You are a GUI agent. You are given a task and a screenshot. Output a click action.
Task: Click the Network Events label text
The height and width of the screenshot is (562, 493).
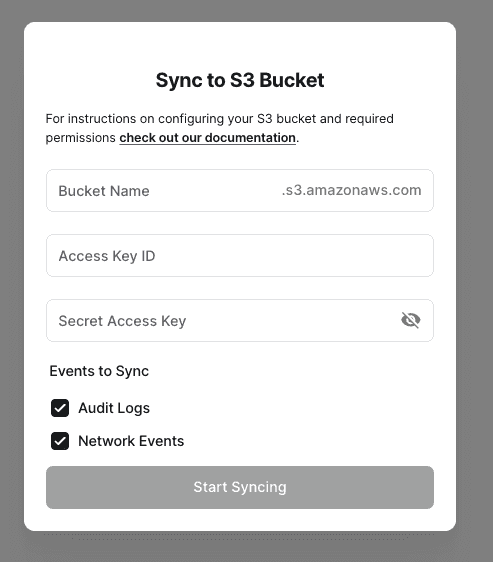[131, 441]
